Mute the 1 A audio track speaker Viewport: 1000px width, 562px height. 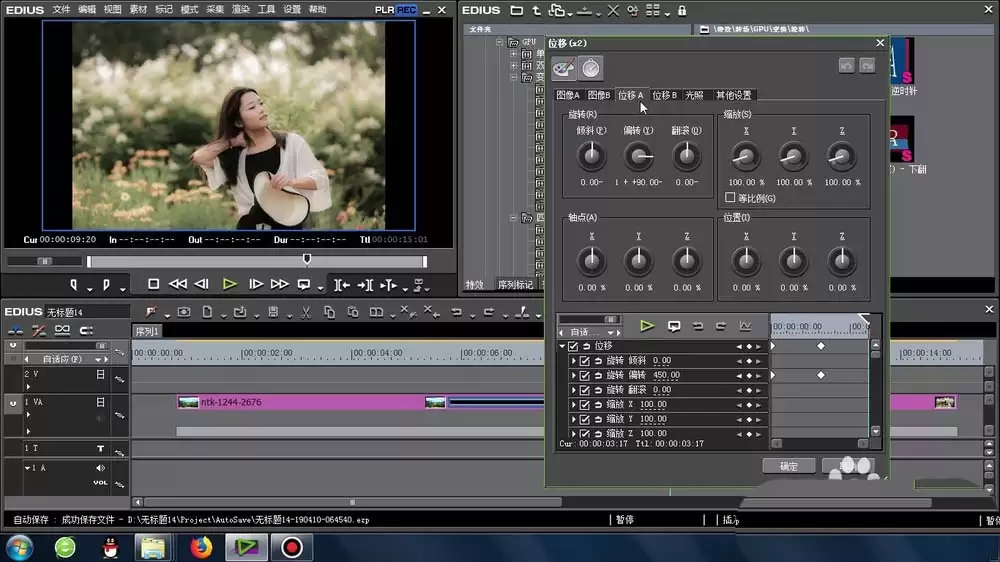100,468
